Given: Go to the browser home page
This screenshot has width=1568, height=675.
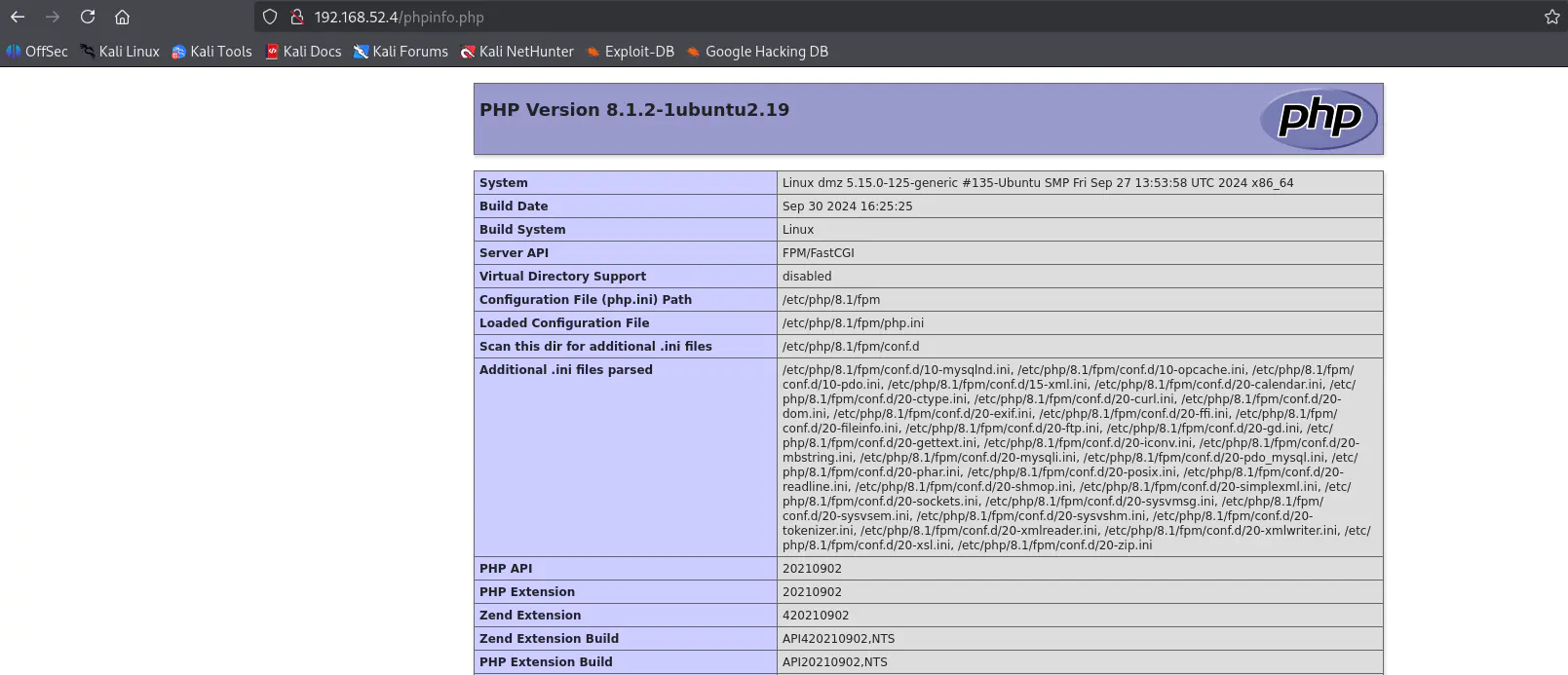Looking at the screenshot, I should click(122, 17).
